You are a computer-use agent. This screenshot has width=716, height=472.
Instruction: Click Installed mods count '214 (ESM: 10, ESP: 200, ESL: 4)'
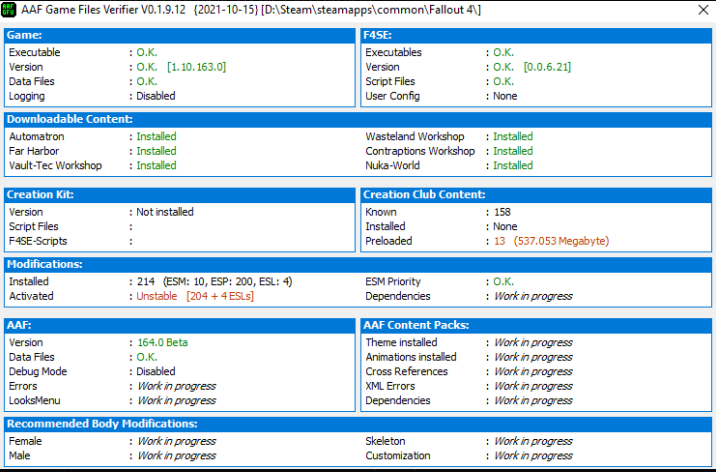point(214,282)
